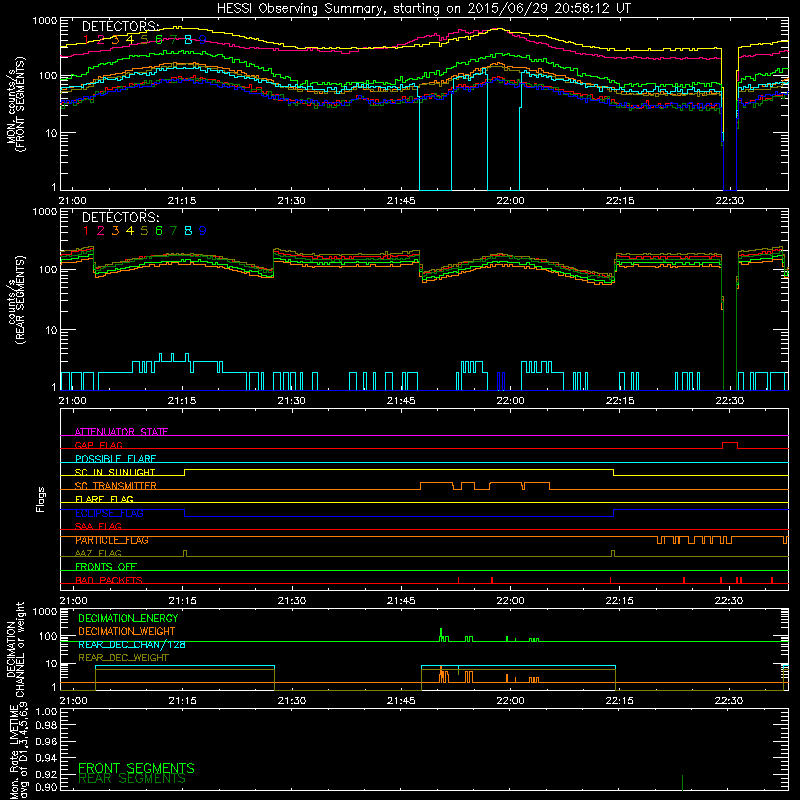Click the 22:00 tick label under the decimation plot

pyautogui.click(x=511, y=701)
